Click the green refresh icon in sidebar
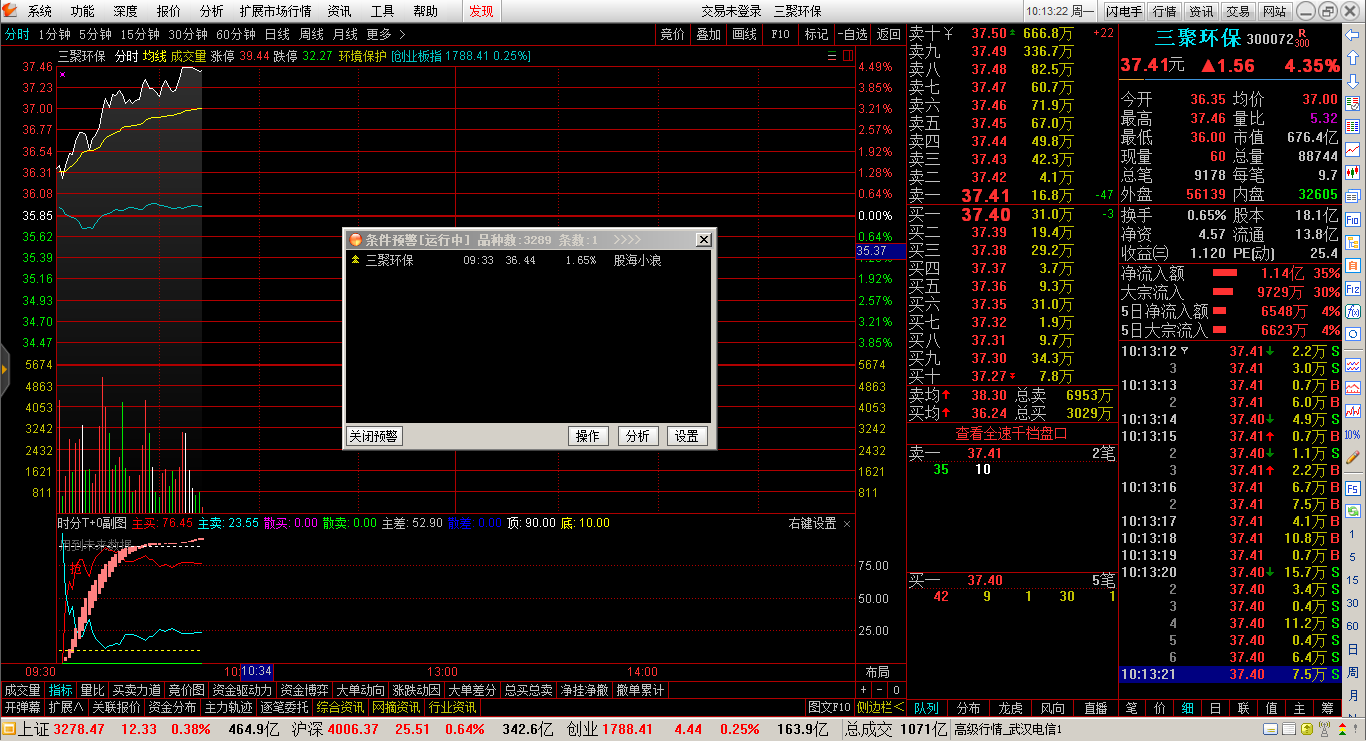Screen dimensions: 1366x741 [x=1352, y=511]
